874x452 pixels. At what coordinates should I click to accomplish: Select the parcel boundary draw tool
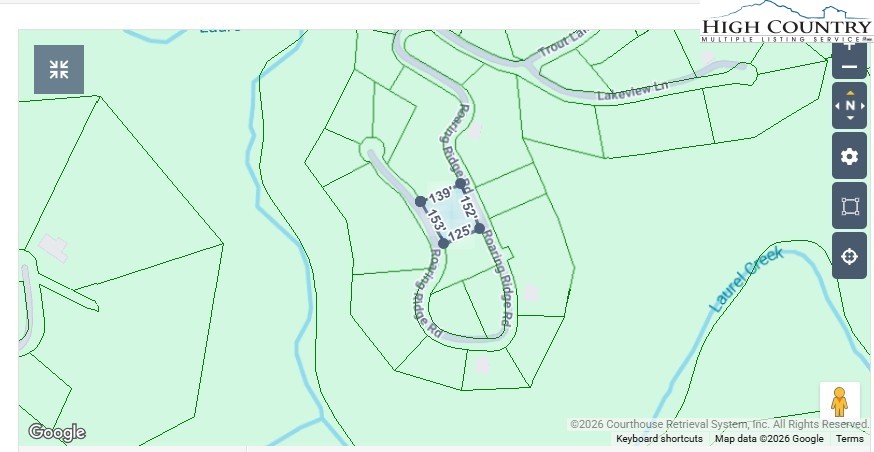tap(849, 206)
